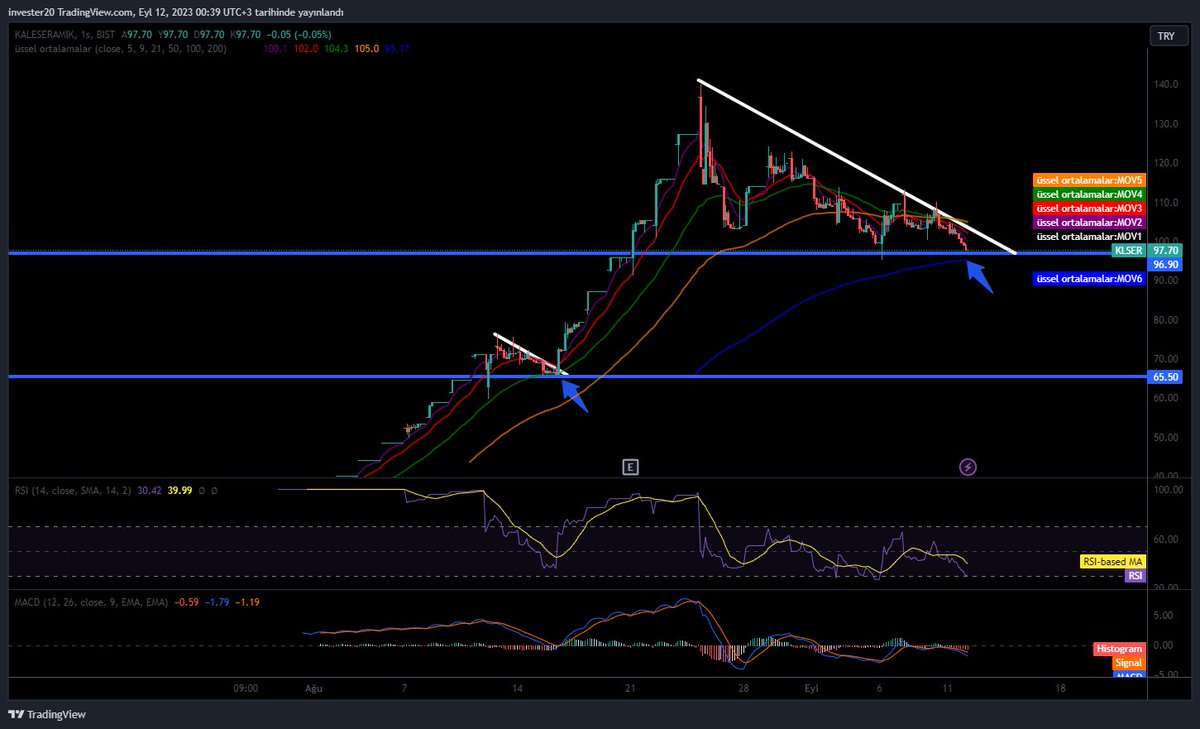Click the 97.70 current price label

[x=1165, y=250]
